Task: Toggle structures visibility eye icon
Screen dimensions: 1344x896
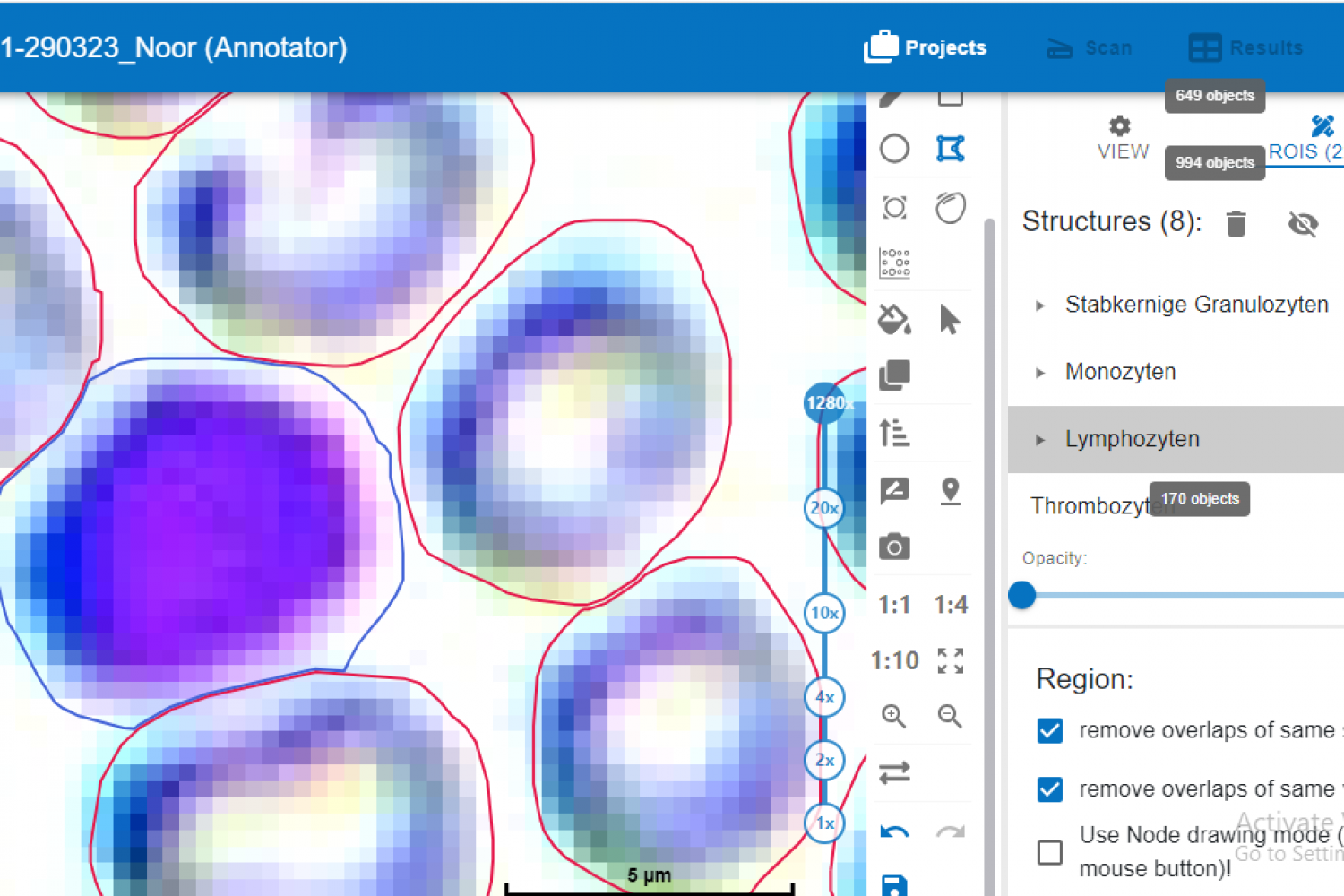Action: [x=1302, y=223]
